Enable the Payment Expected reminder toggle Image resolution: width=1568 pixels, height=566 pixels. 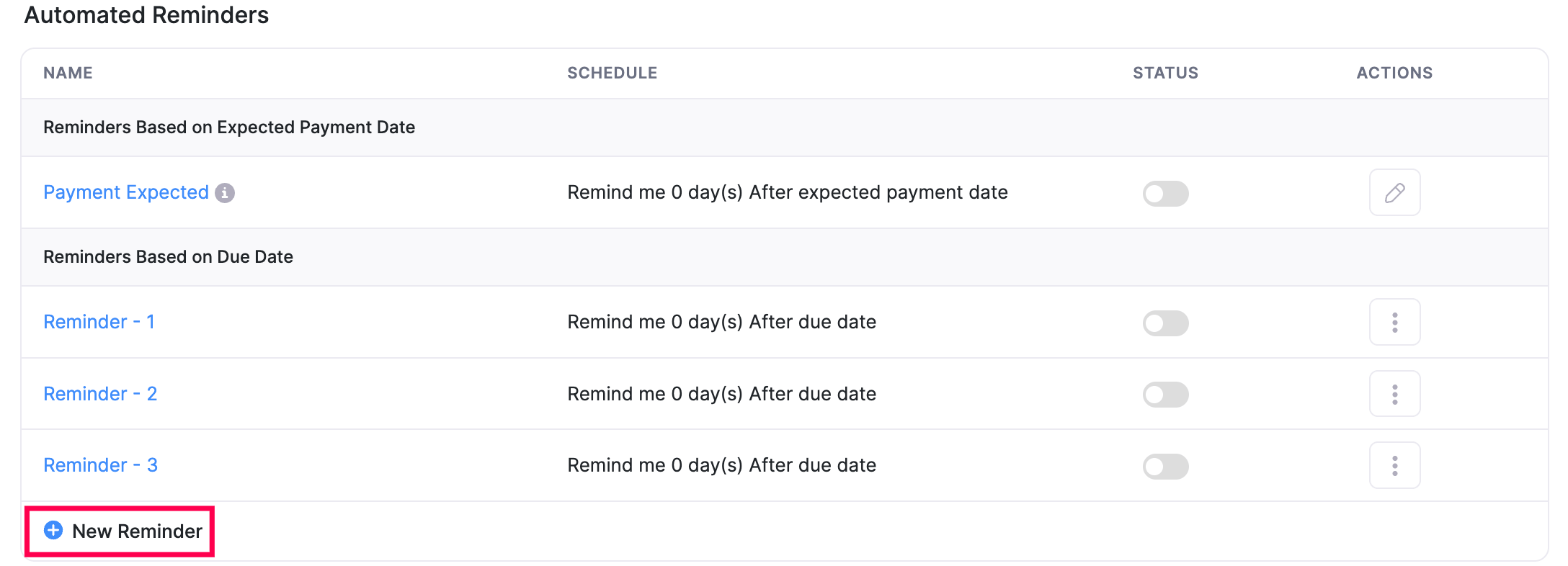coord(1165,193)
